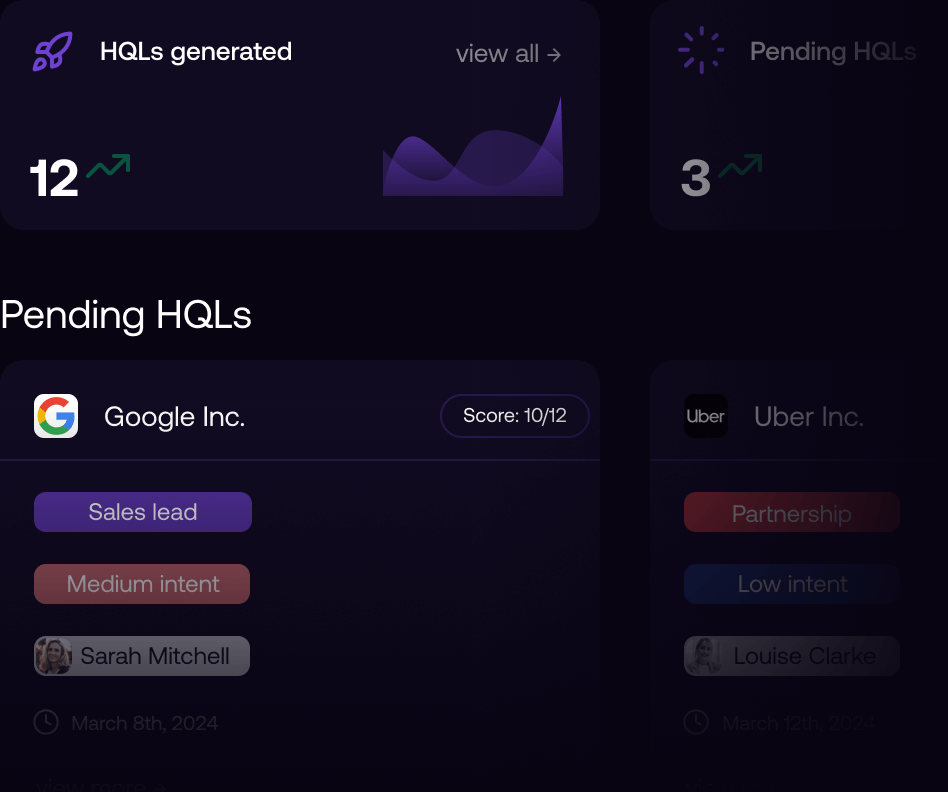Click the spinner icon beside Pending HQLs card

click(x=701, y=50)
